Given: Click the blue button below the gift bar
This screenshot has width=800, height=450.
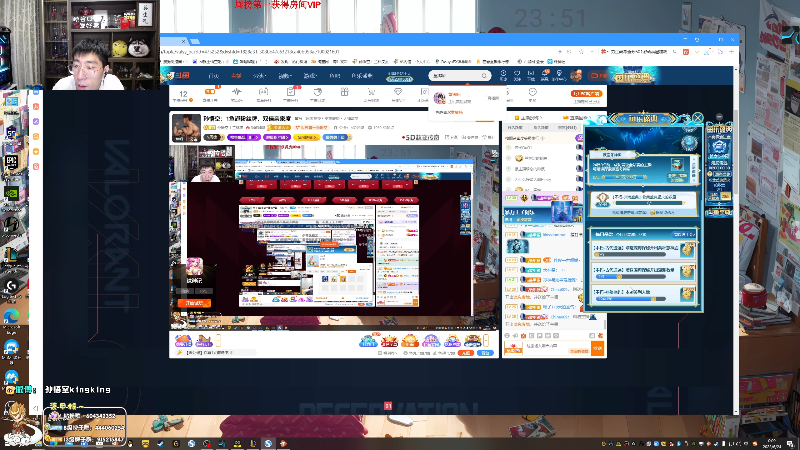Looking at the screenshot, I should tap(486, 353).
